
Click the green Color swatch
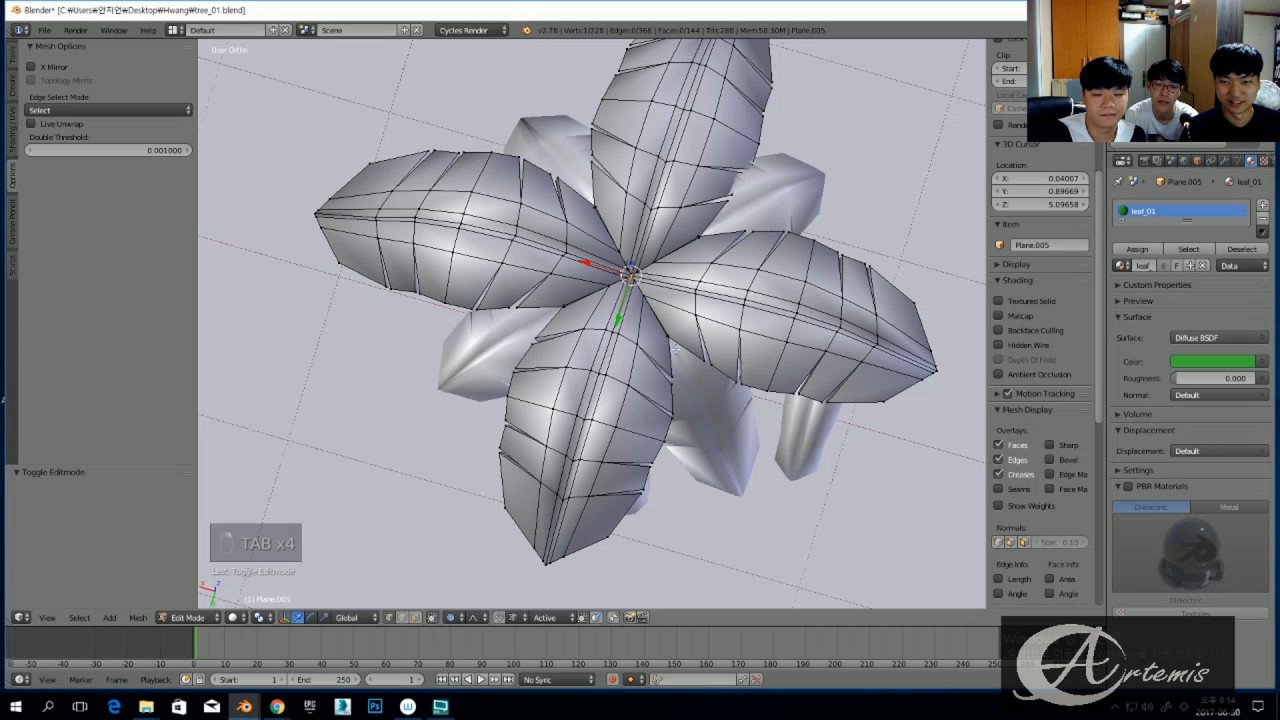[1213, 361]
